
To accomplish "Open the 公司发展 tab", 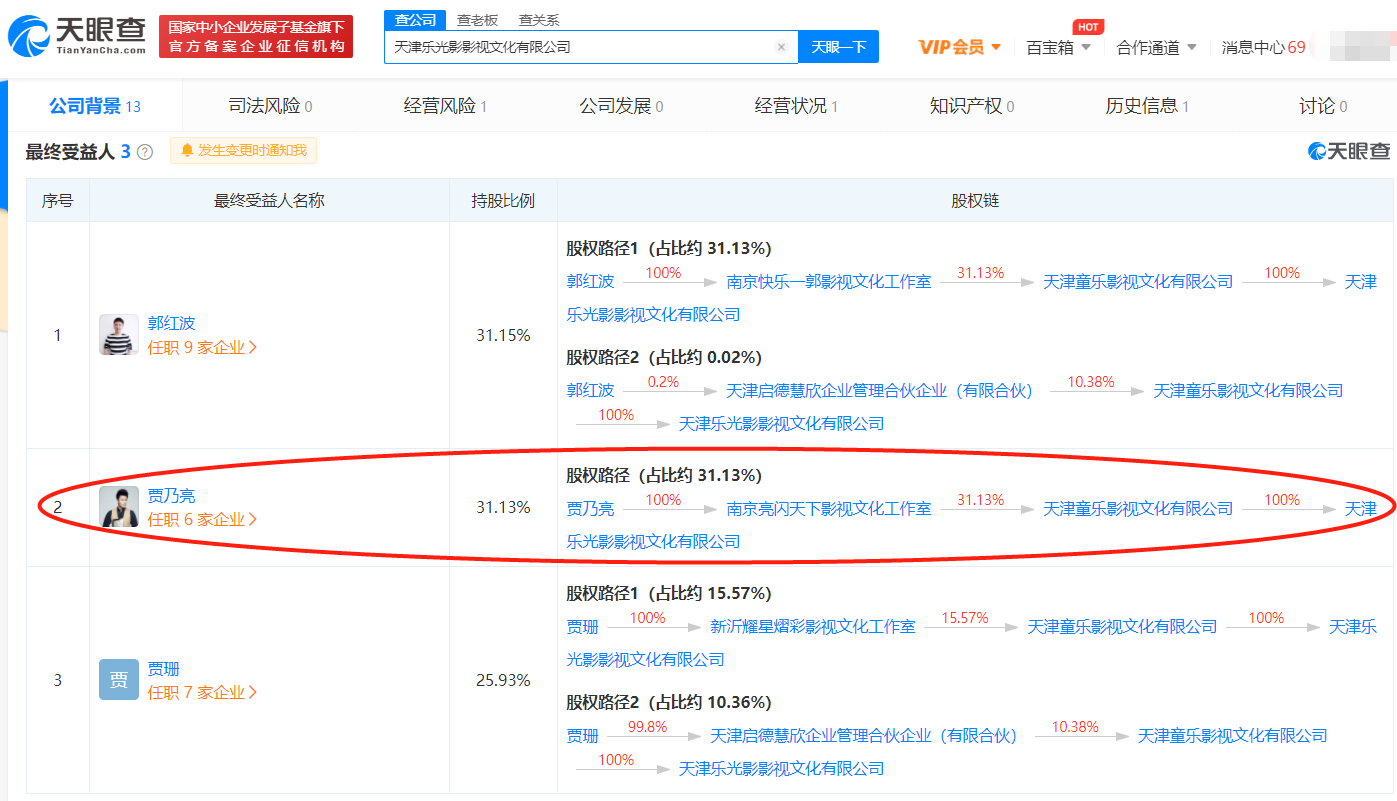I will (x=621, y=106).
